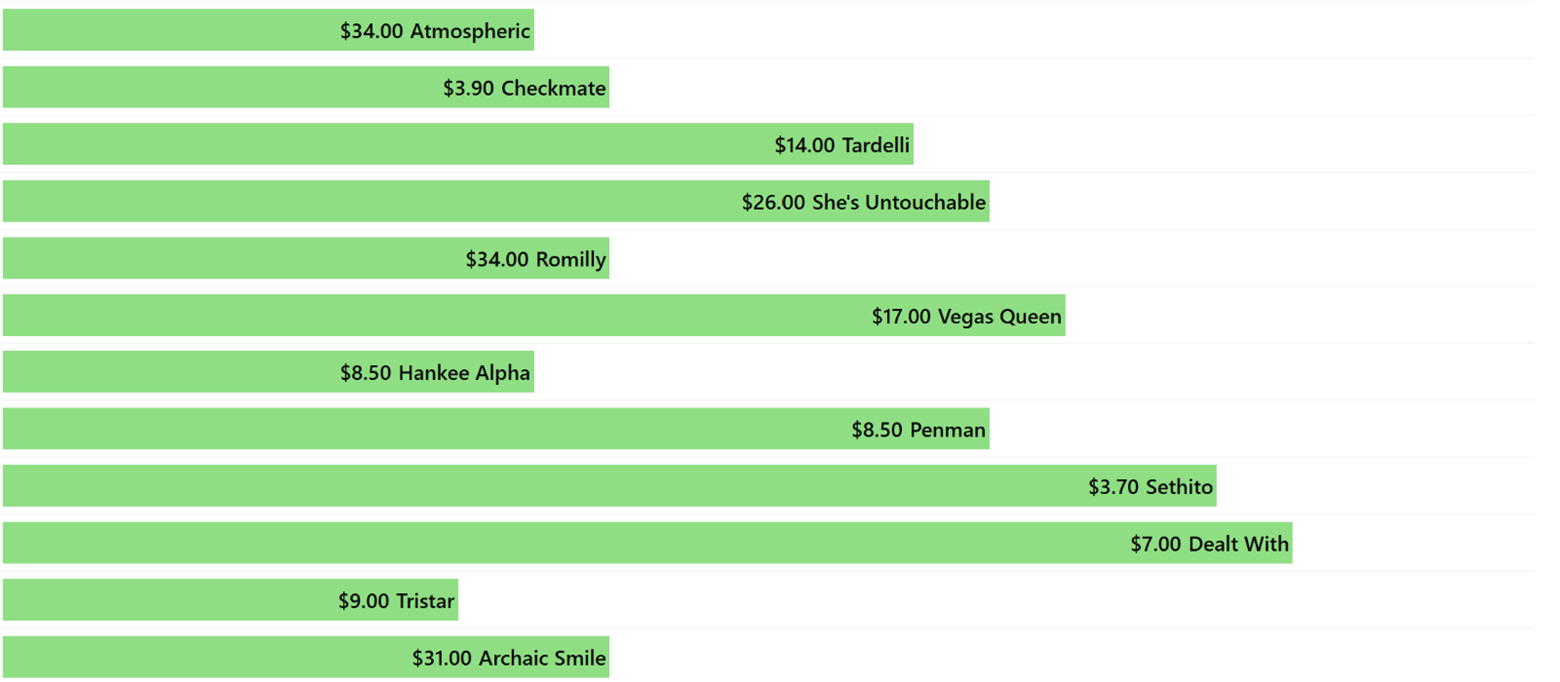Screen dimensions: 1560x682
Task: Select the $26.00 She's Untouchable bar
Action: coord(496,201)
